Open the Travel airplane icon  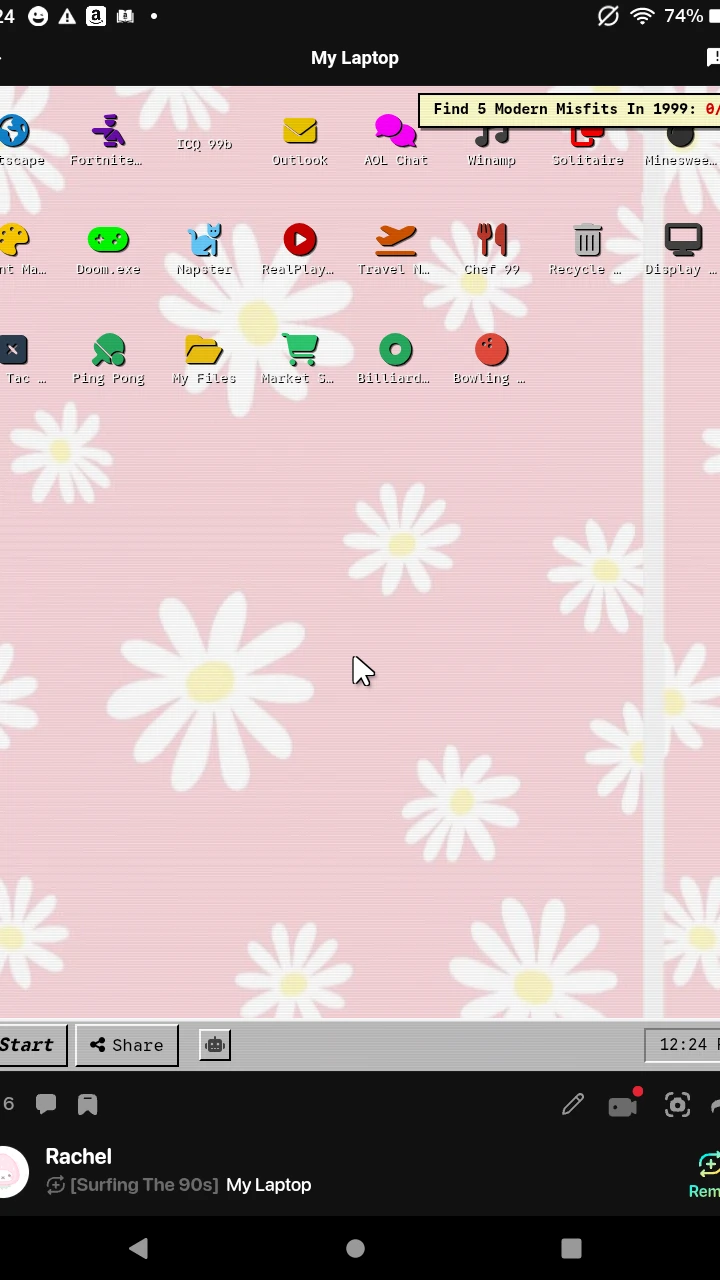coord(396,240)
